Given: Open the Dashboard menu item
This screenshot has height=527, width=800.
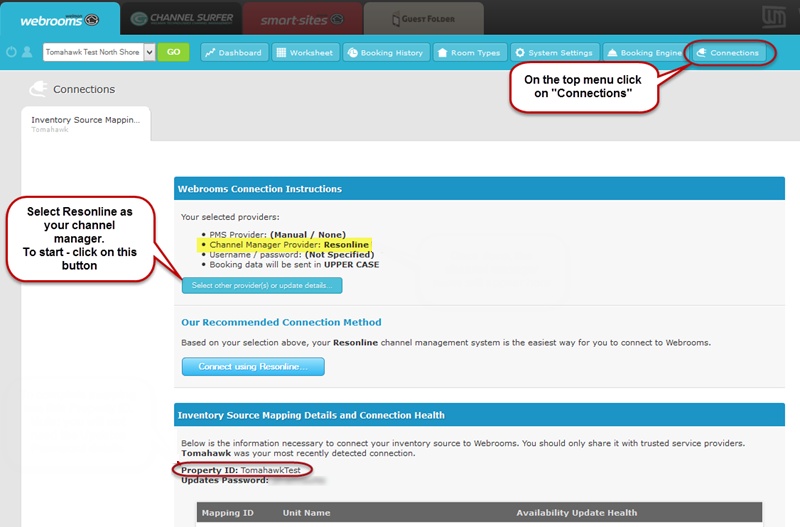Looking at the screenshot, I should [x=234, y=53].
